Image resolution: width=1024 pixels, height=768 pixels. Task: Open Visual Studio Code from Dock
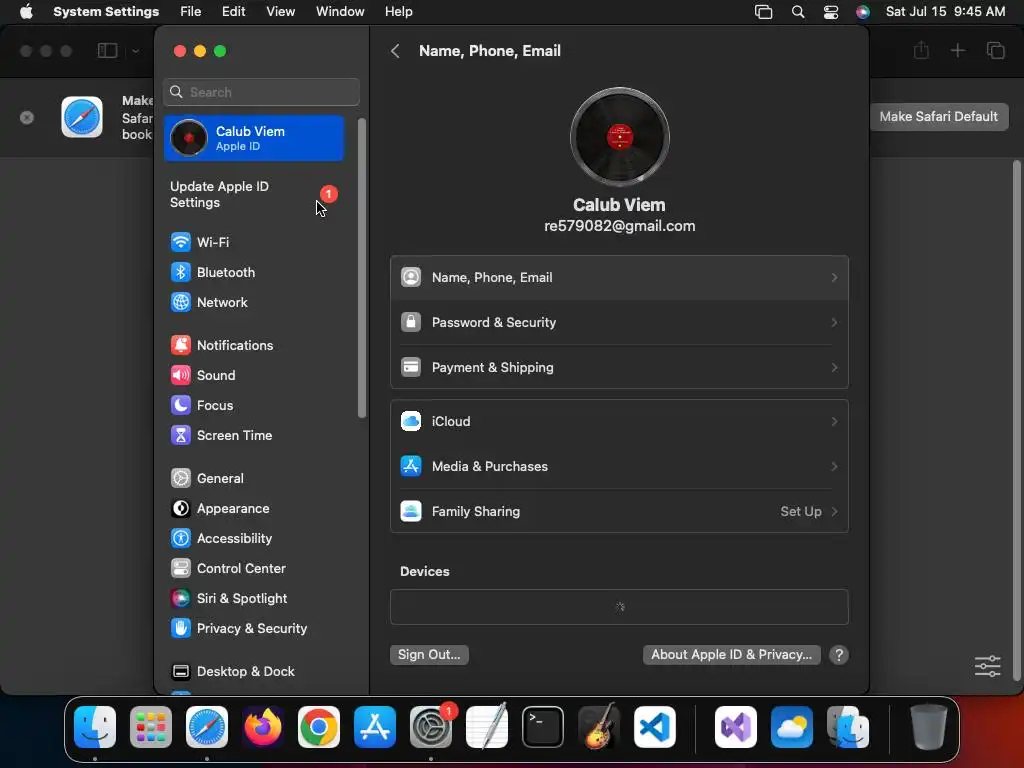tap(655, 727)
